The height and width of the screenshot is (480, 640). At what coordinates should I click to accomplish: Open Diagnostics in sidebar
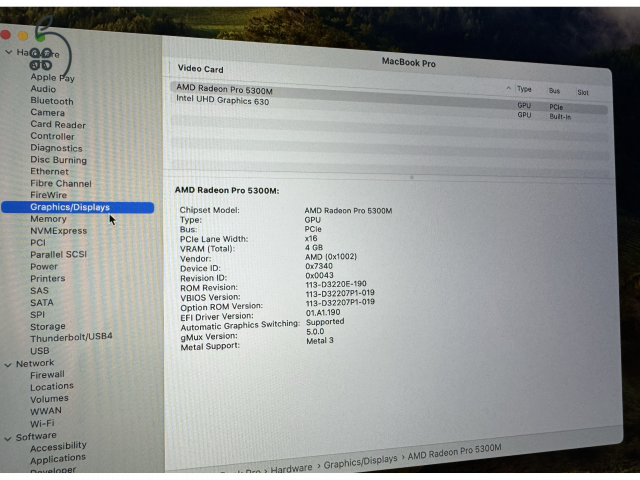(56, 148)
